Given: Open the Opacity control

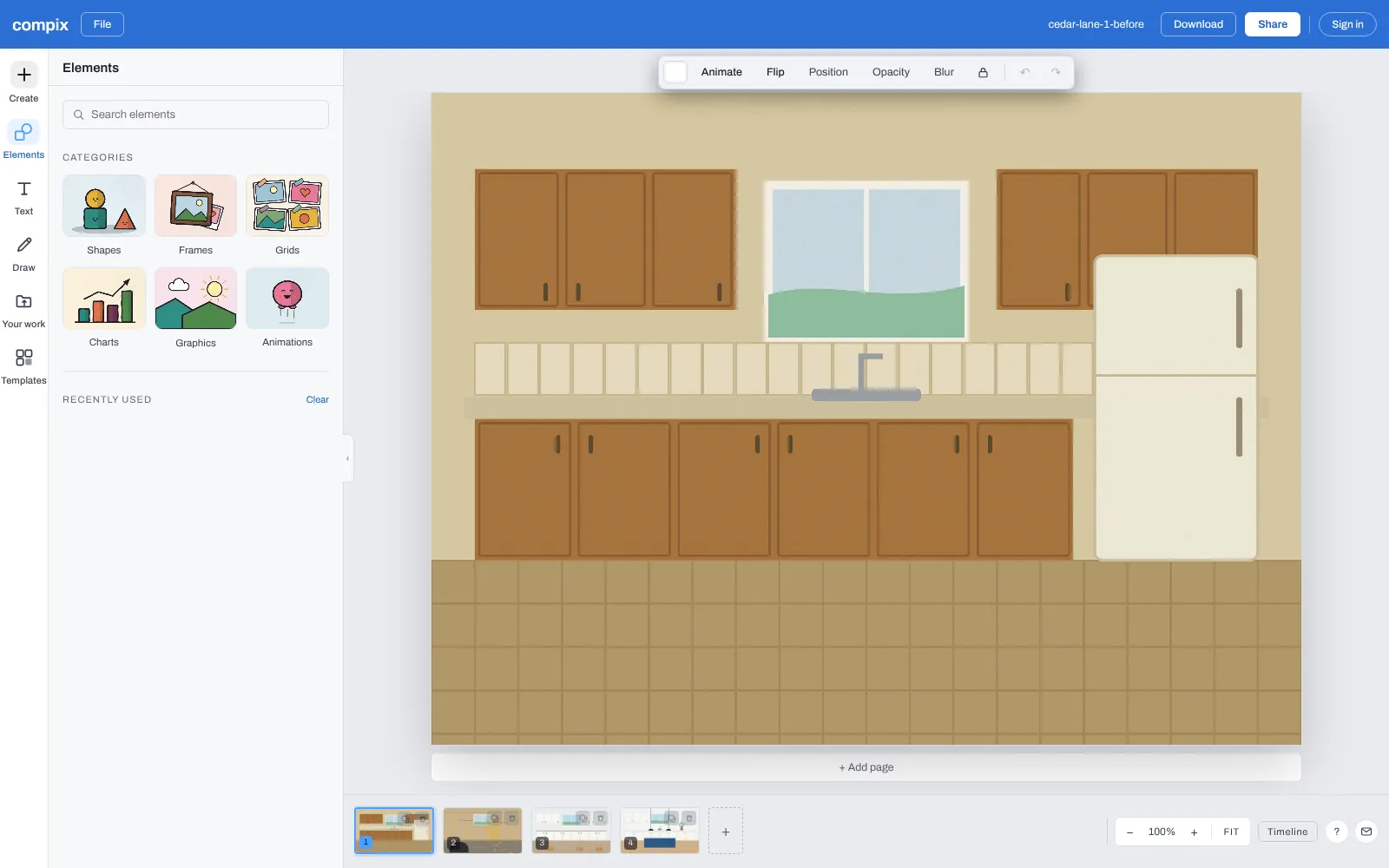Looking at the screenshot, I should point(891,72).
